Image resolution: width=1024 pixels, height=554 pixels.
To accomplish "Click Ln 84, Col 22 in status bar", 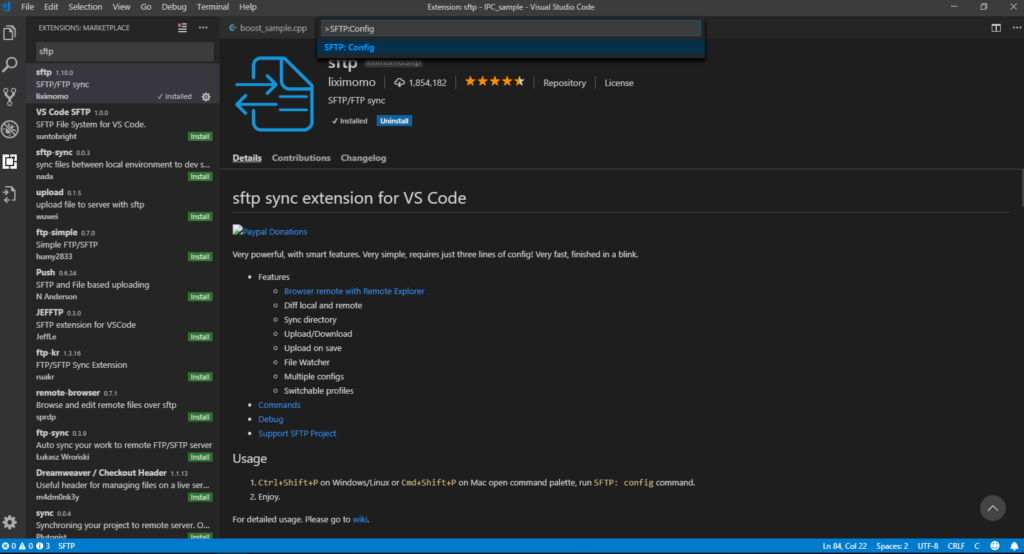I will [x=844, y=546].
